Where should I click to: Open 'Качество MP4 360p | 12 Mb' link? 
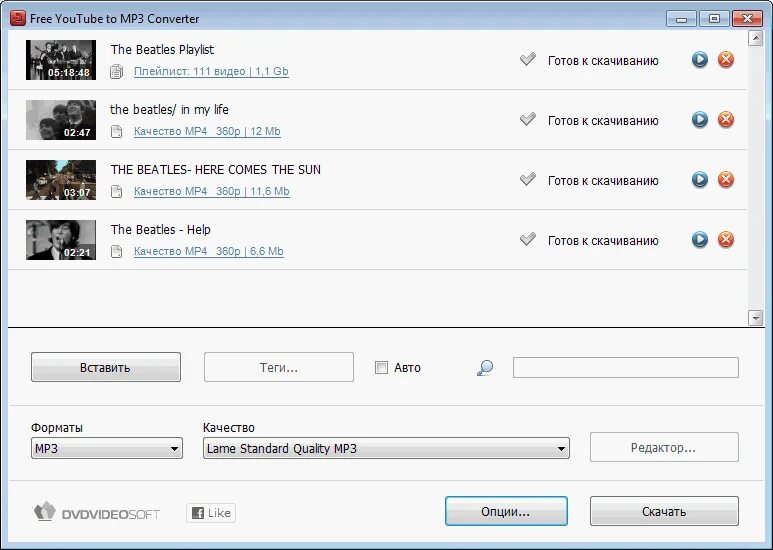207,132
